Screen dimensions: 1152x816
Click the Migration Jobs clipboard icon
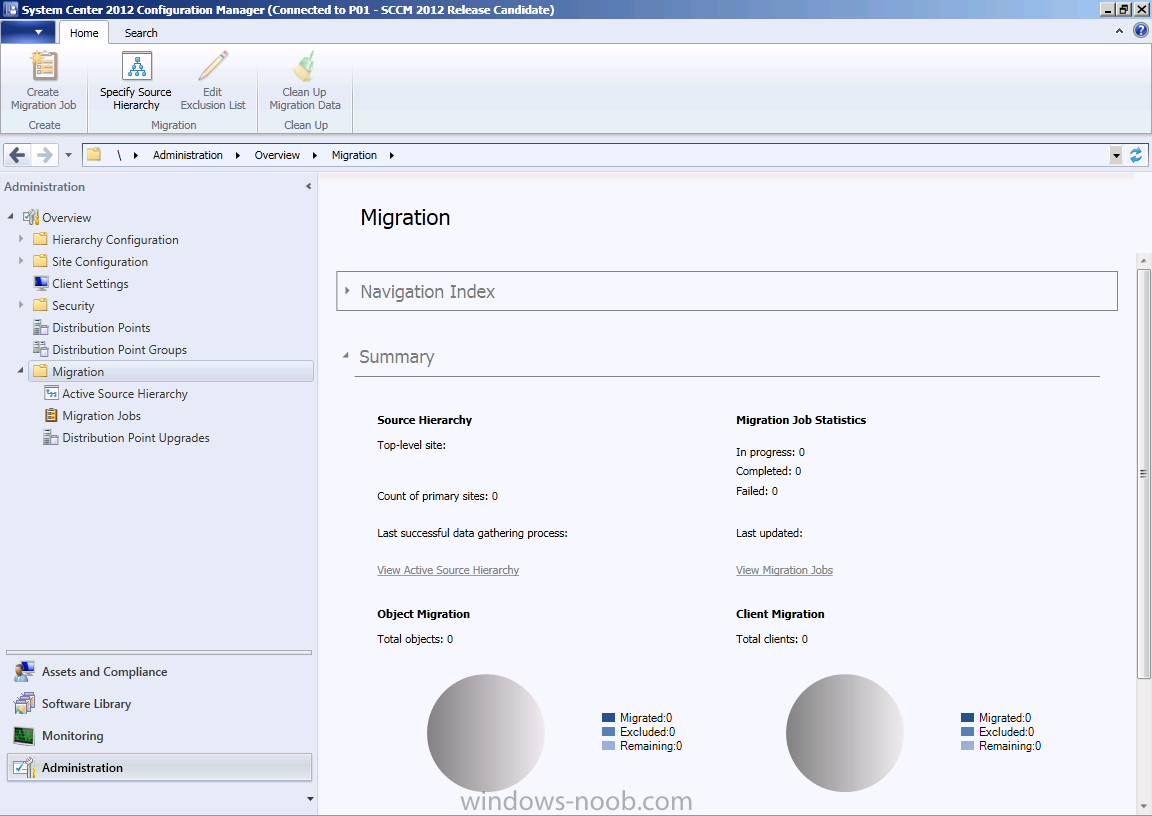pyautogui.click(x=51, y=415)
